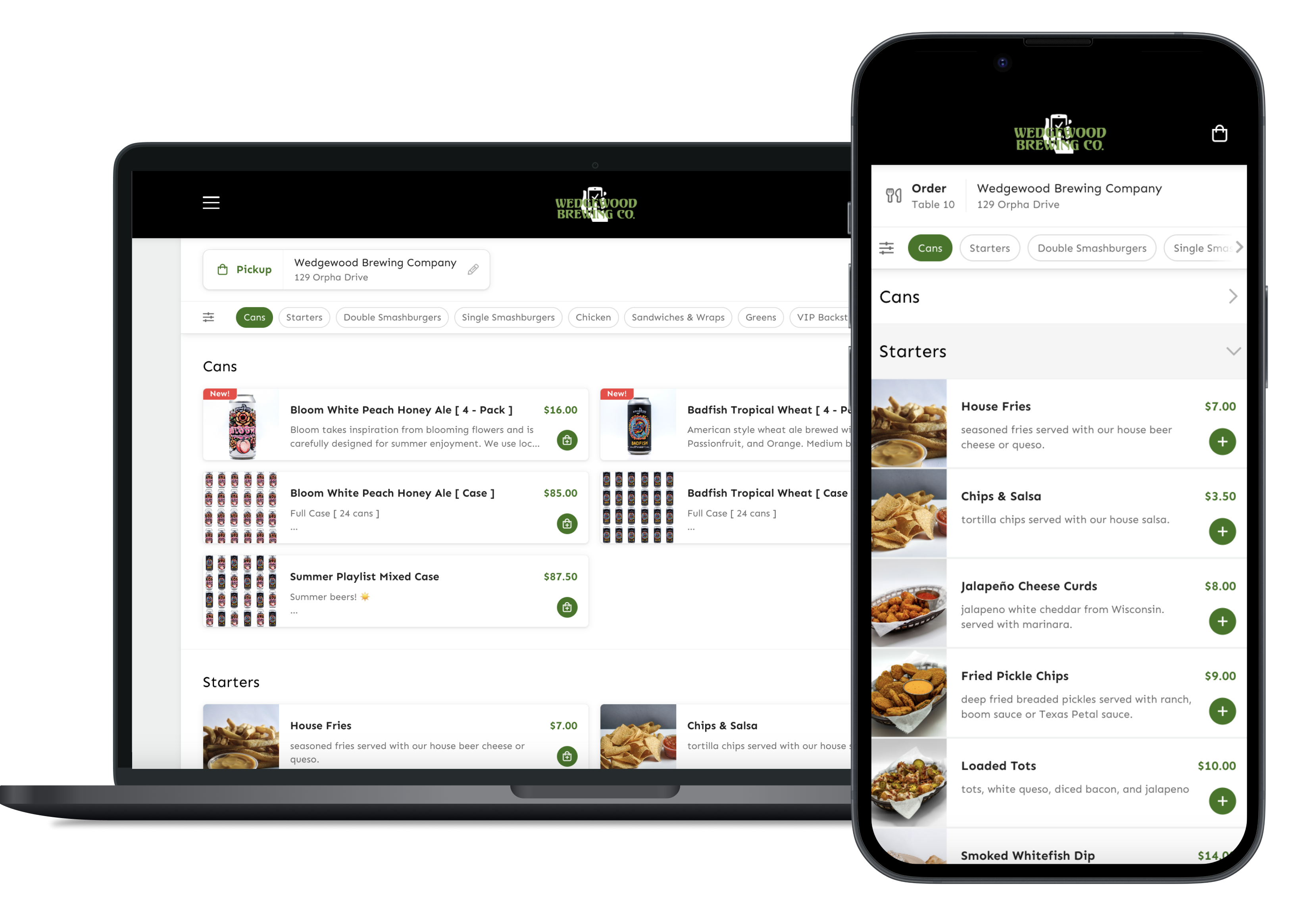Click the Double Smashburgers menu item
Screen dimensions: 1300x924
click(391, 317)
